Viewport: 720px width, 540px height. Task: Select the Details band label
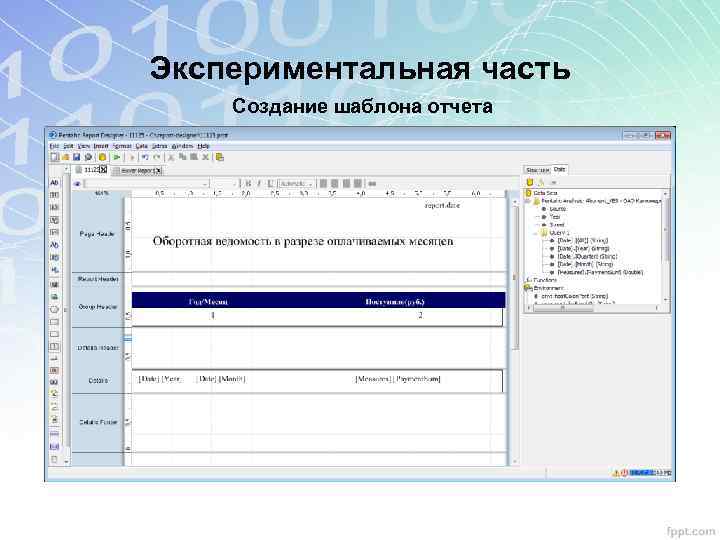pos(98,381)
